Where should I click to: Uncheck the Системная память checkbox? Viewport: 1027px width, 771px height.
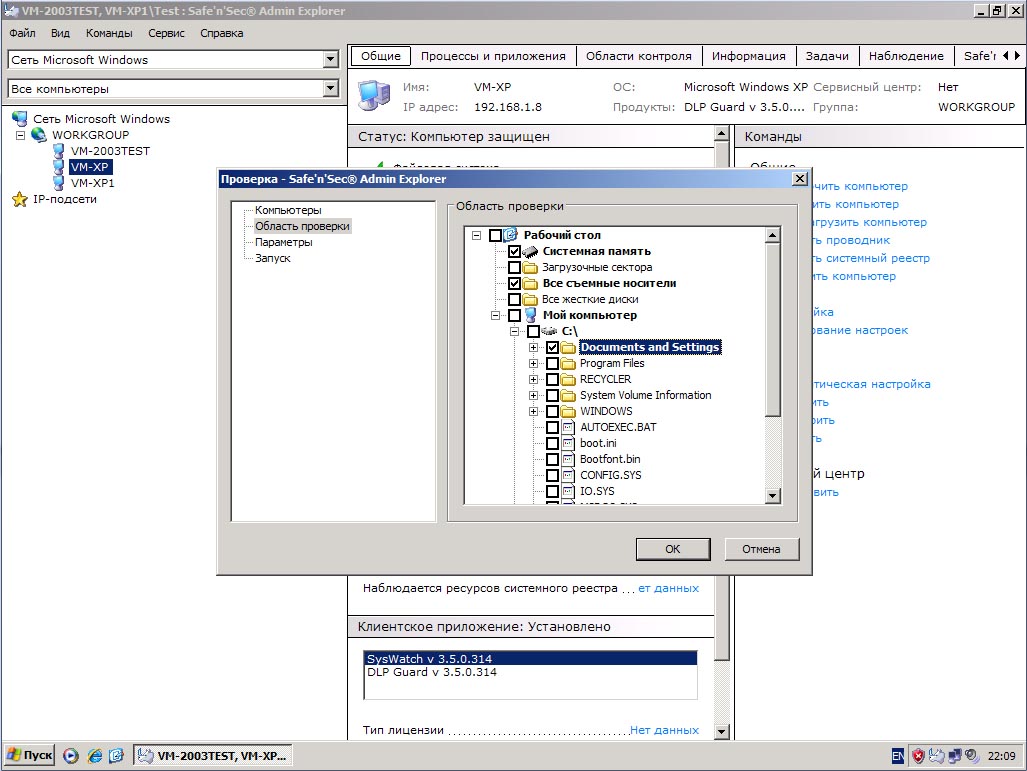(514, 251)
